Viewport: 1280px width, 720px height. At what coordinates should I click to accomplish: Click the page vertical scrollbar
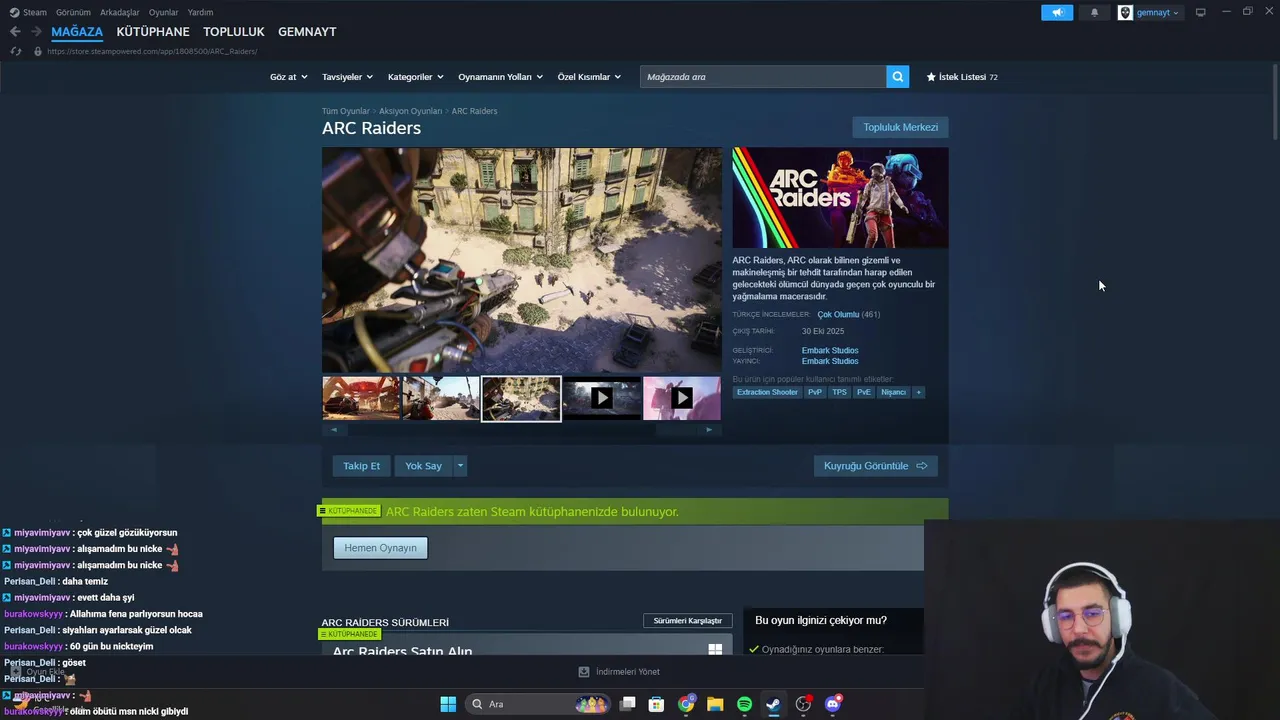[1275, 102]
